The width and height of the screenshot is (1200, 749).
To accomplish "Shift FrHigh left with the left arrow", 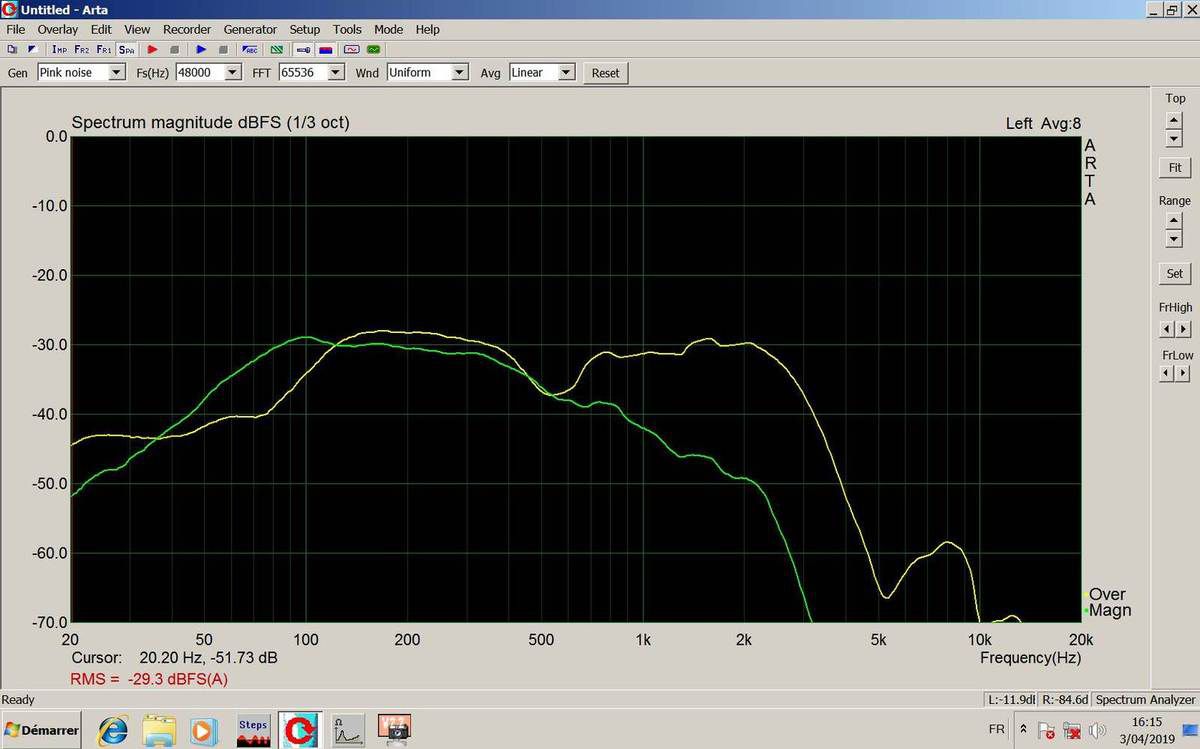I will tap(1167, 328).
